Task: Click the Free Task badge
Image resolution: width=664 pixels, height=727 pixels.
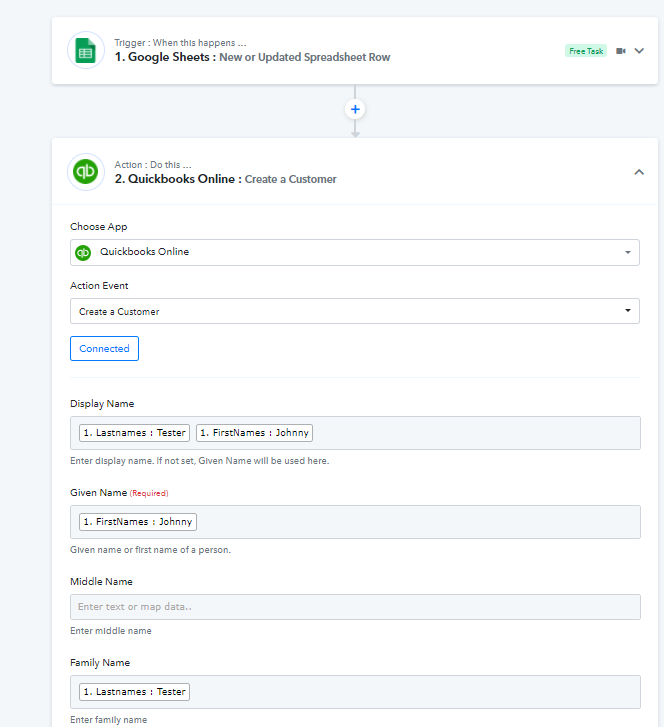Action: [586, 51]
